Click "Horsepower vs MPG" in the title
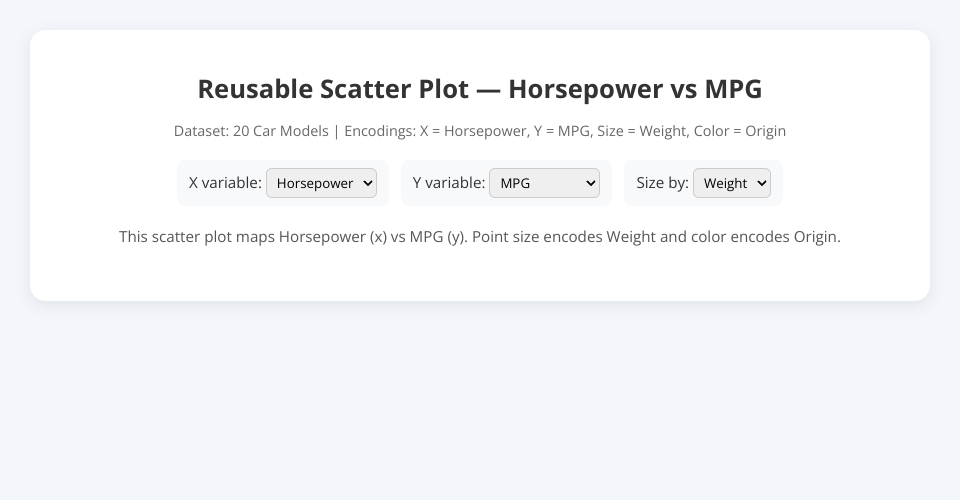The image size is (960, 500). point(635,89)
